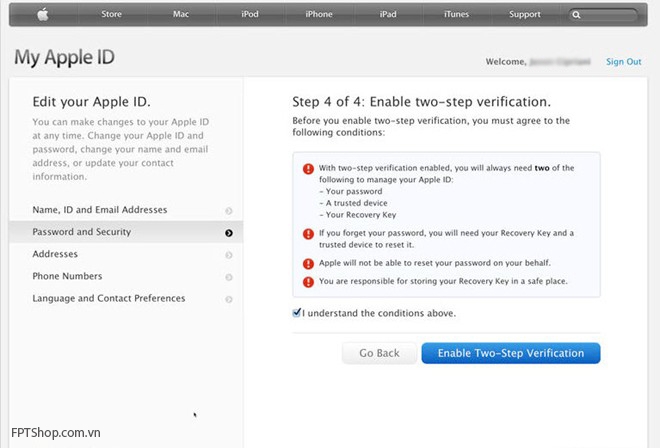
Task: Click the 'A trusted device' list line
Action: pyautogui.click(x=353, y=203)
